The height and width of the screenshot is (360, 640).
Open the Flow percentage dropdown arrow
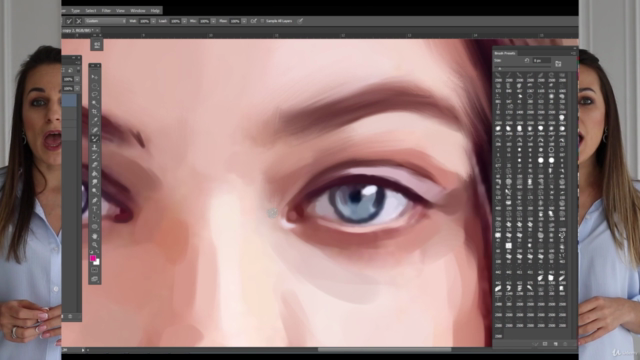244,21
